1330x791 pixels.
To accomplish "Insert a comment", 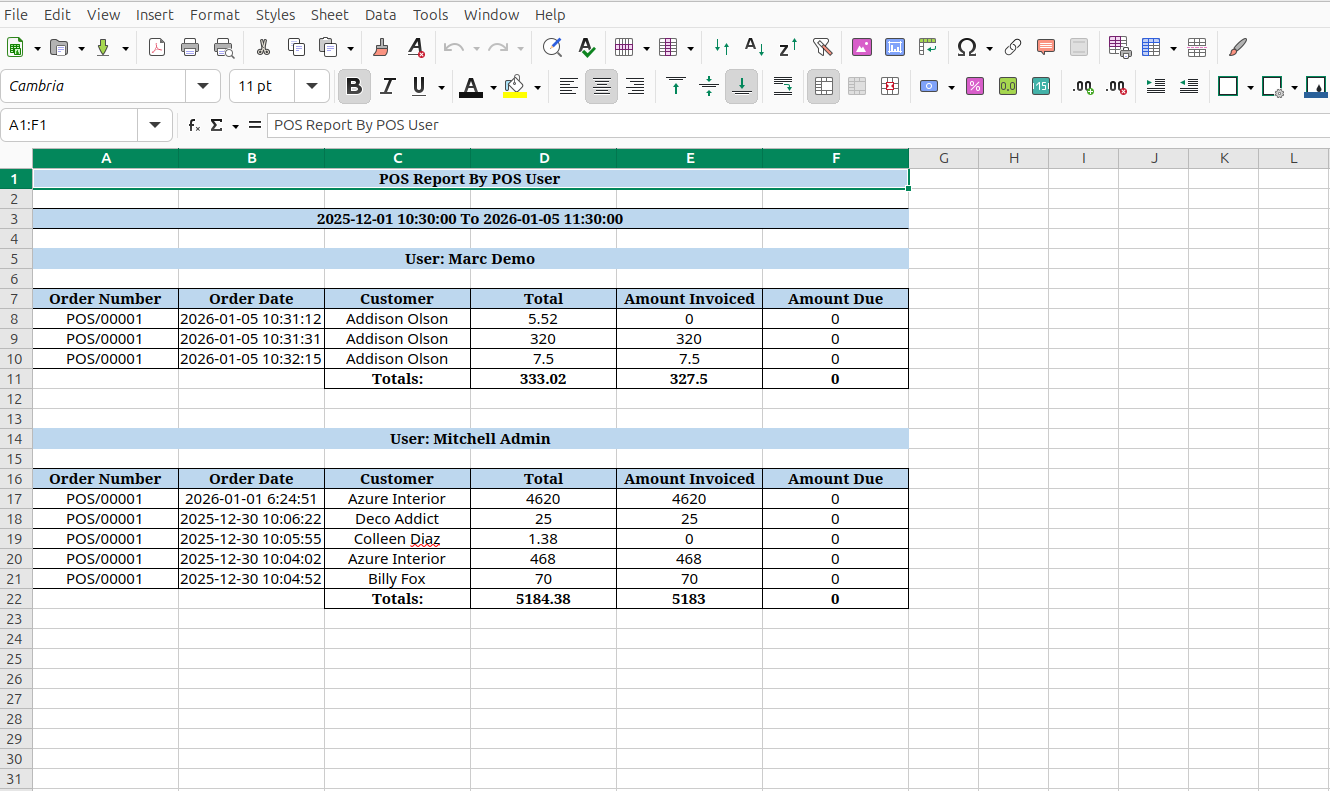I will 1046,47.
